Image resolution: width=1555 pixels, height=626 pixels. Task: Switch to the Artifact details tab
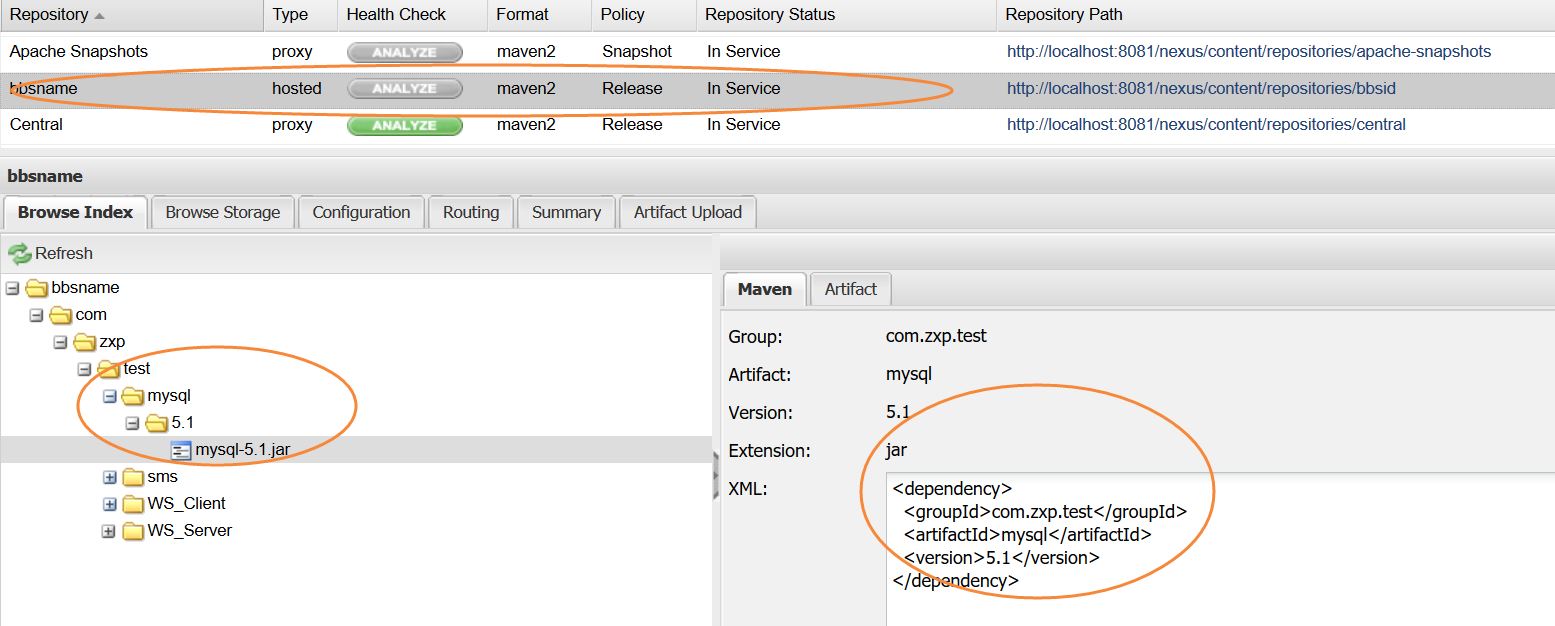(850, 289)
